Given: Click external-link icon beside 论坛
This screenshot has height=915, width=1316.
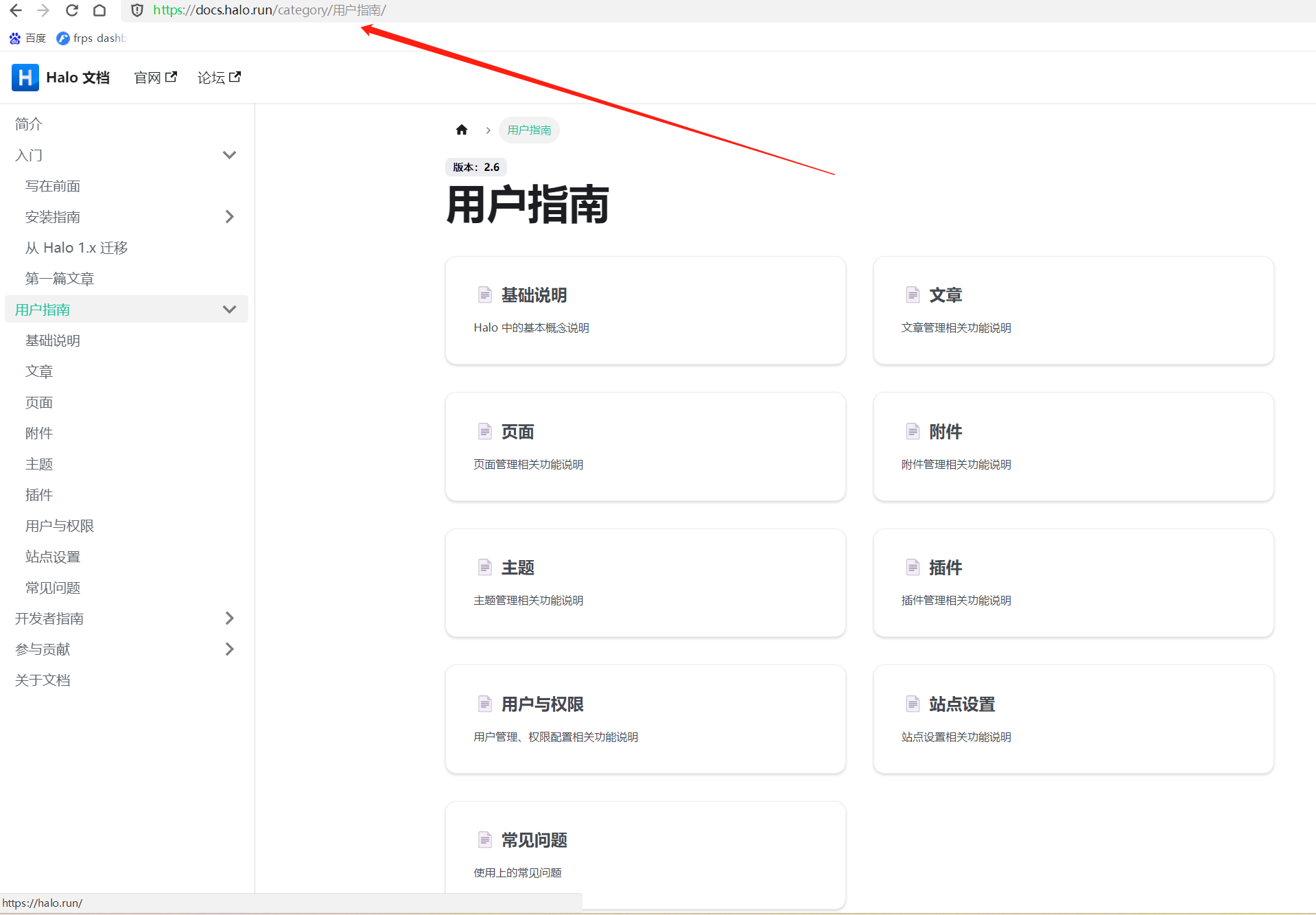Looking at the screenshot, I should point(235,76).
